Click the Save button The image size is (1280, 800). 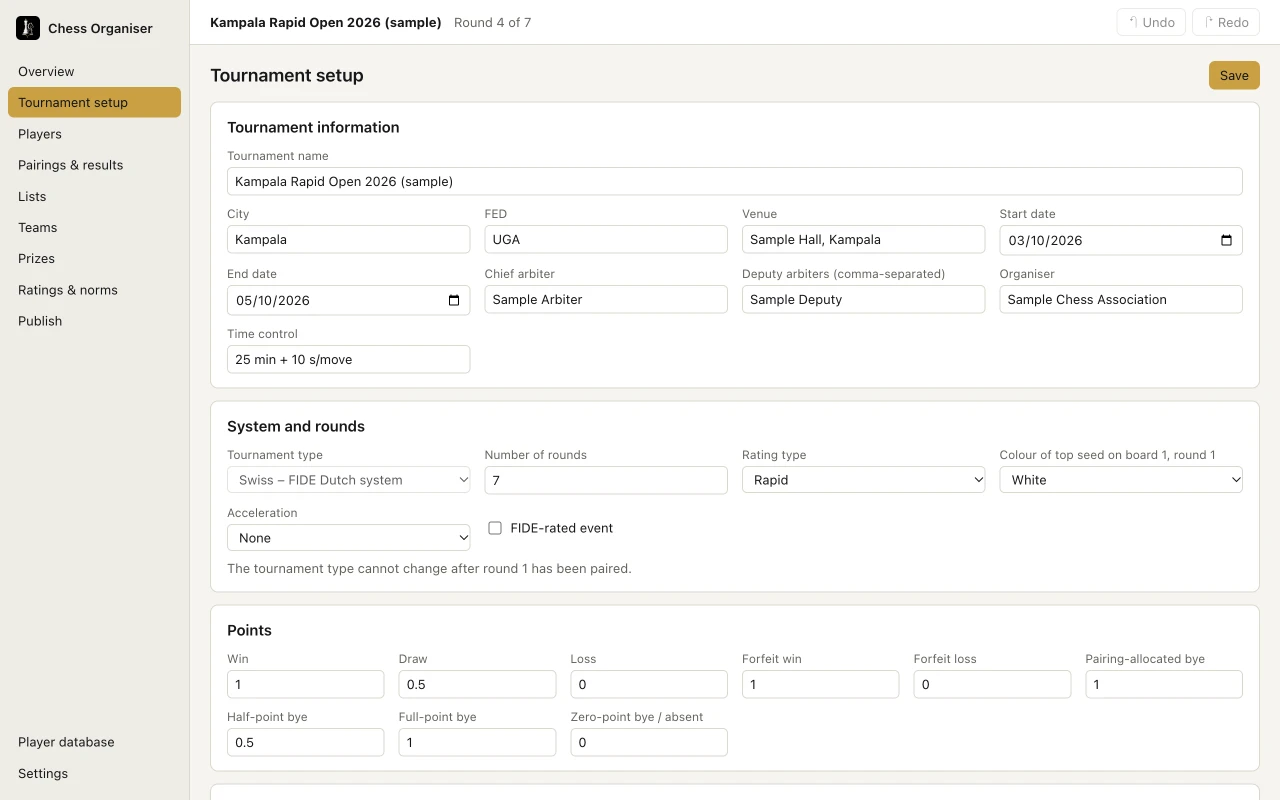pos(1234,75)
